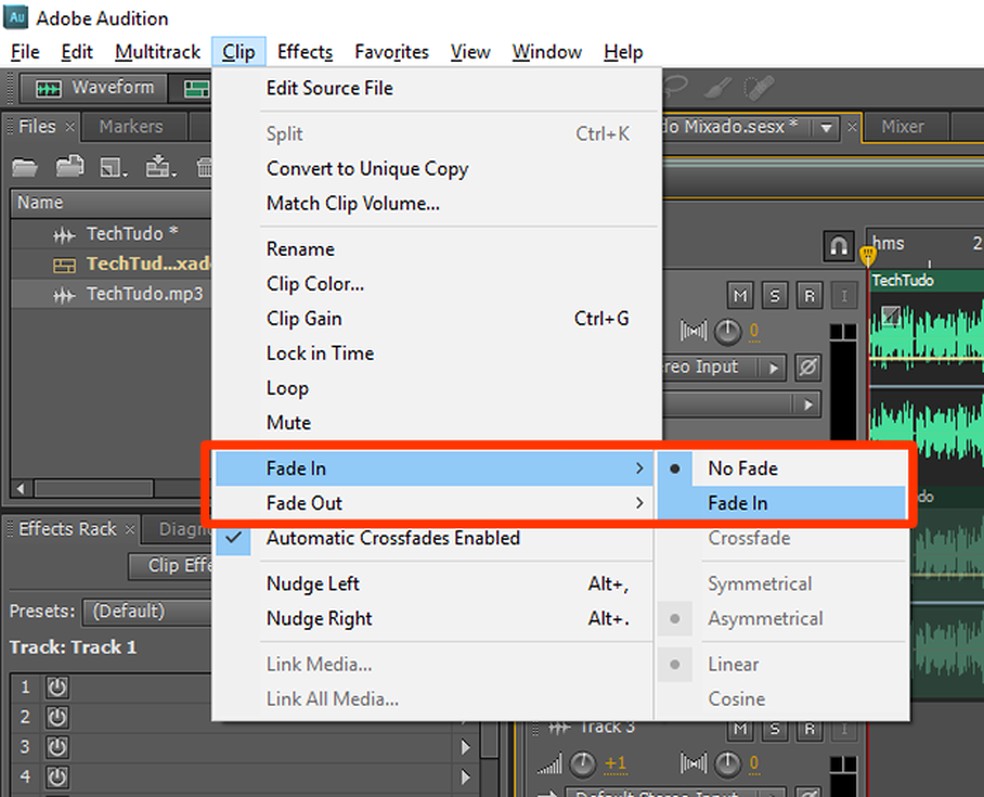Viewport: 984px width, 797px height.
Task: Open the Edit menu
Action: (77, 52)
